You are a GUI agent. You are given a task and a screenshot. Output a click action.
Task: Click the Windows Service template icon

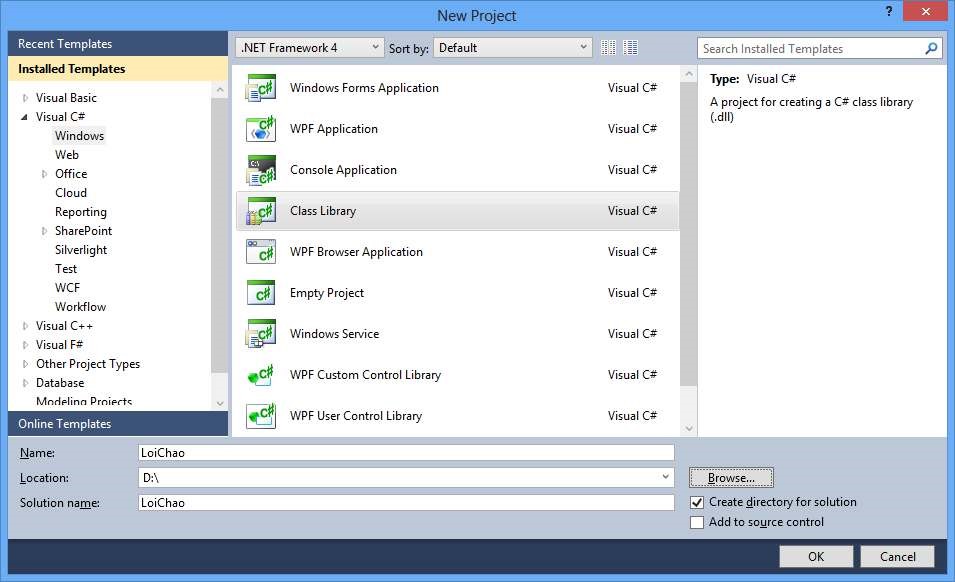(261, 334)
